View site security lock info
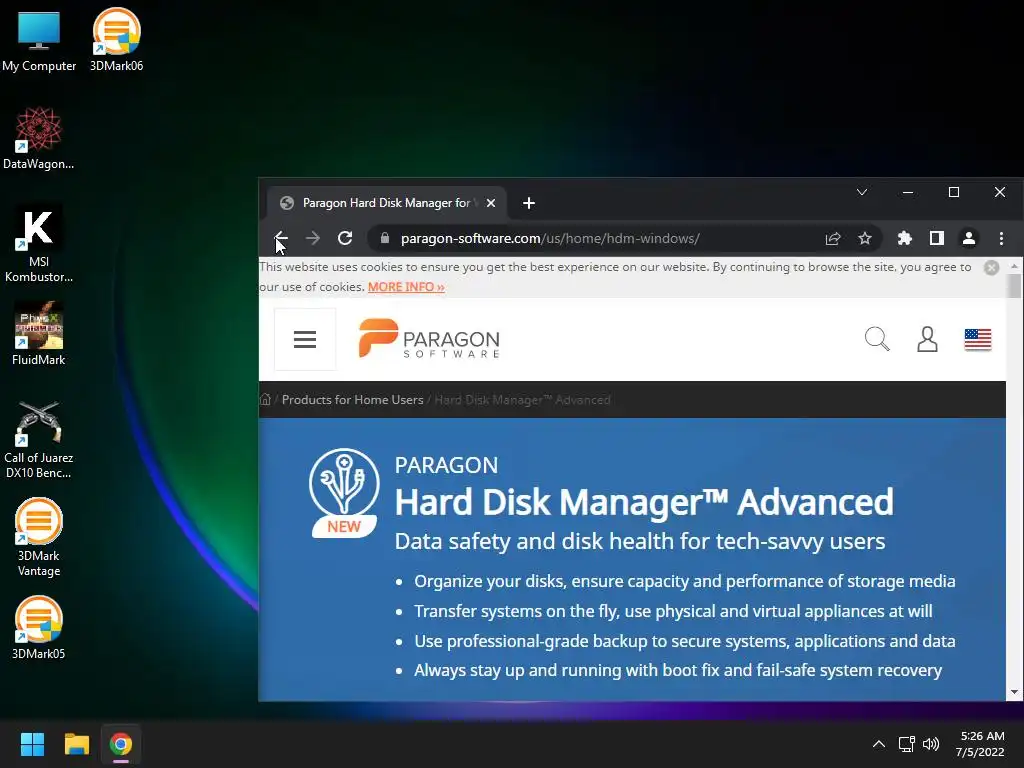The image size is (1024, 768). 385,238
